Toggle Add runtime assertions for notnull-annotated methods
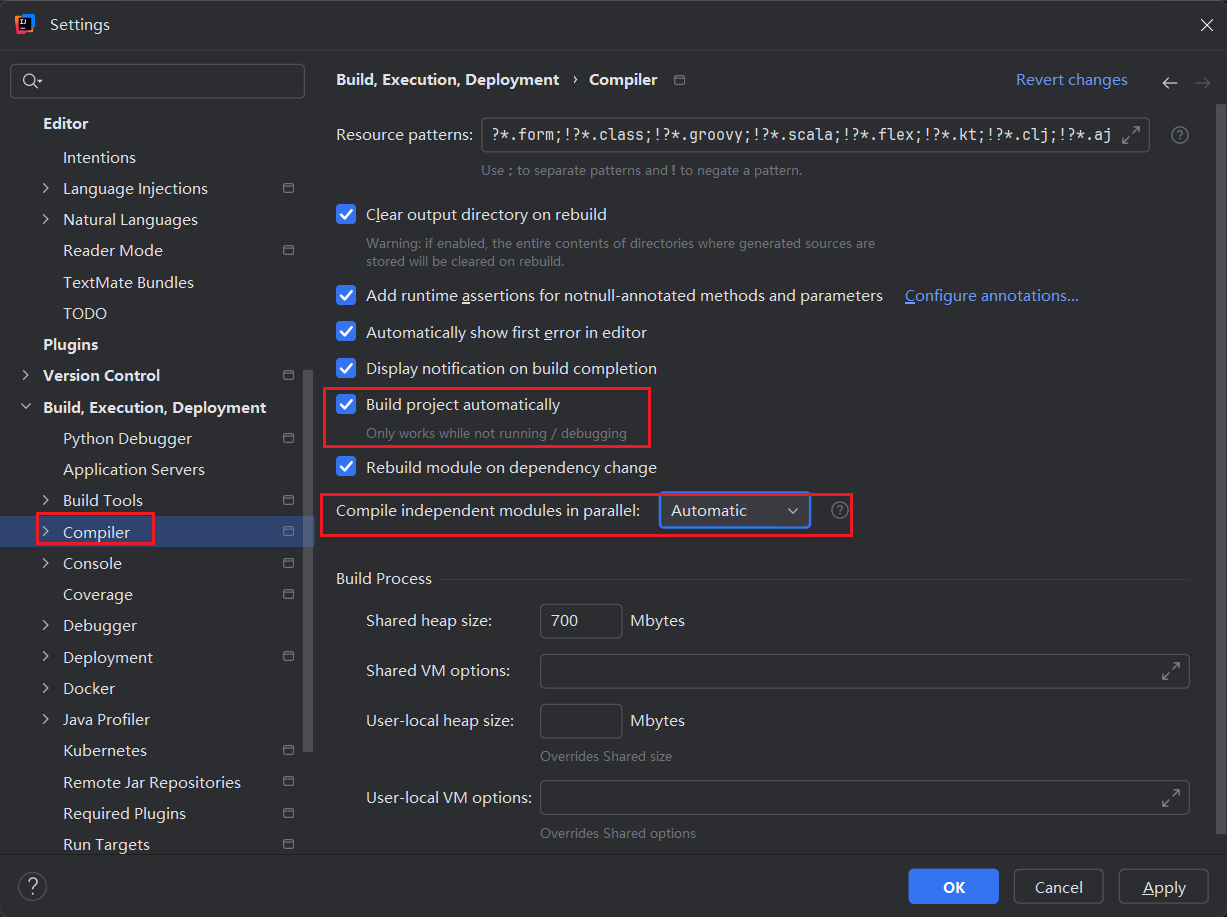Image resolution: width=1227 pixels, height=917 pixels. pos(346,295)
